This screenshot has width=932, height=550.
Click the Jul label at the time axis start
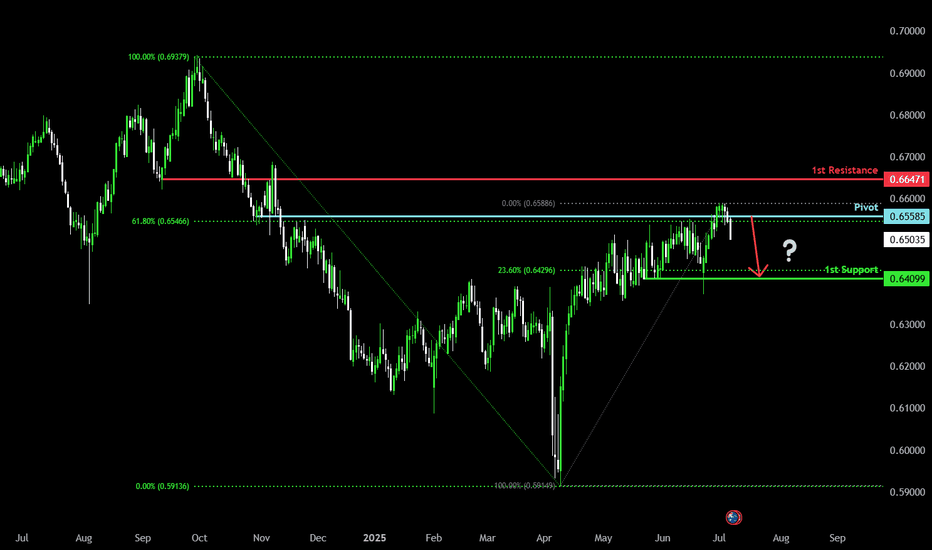[21, 538]
